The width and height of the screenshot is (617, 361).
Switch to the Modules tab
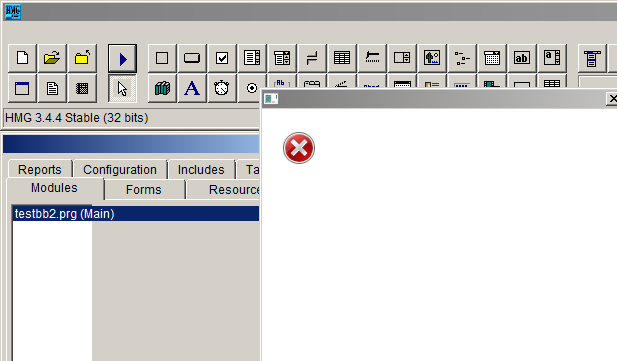pyautogui.click(x=54, y=188)
